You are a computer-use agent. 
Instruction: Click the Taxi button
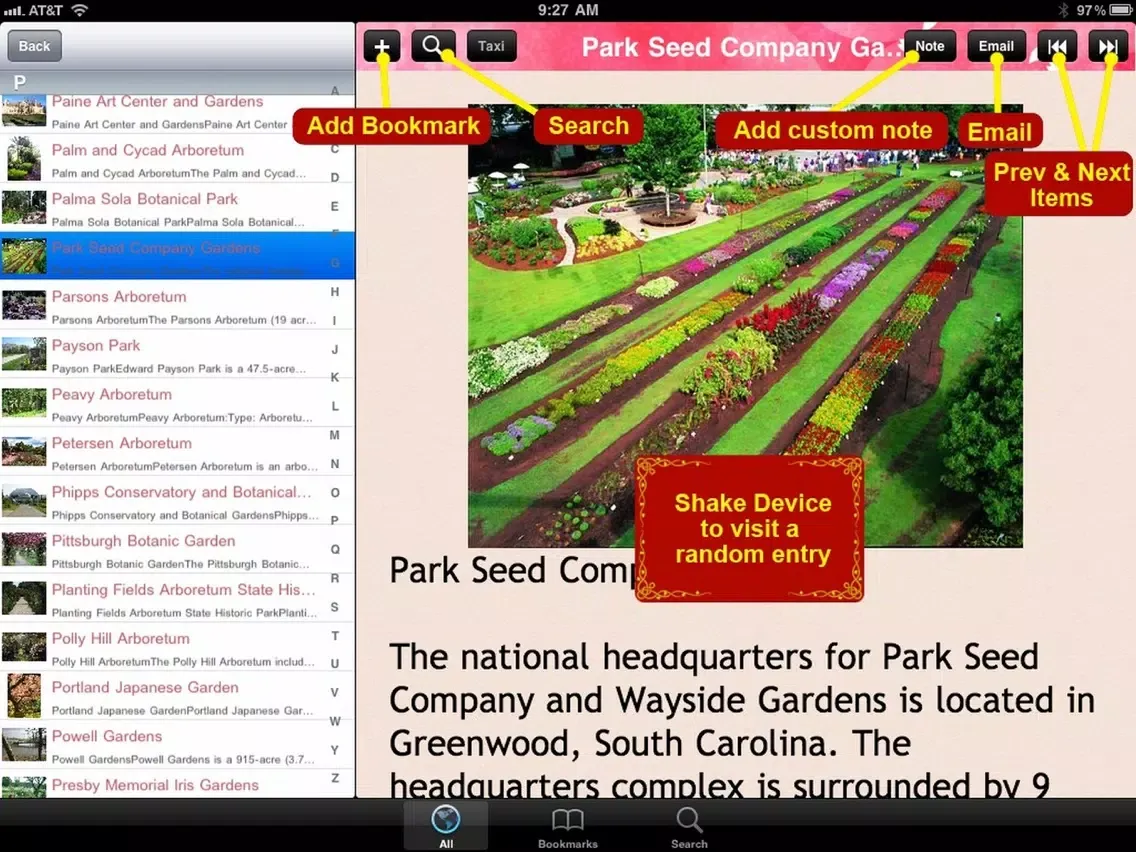(x=491, y=46)
